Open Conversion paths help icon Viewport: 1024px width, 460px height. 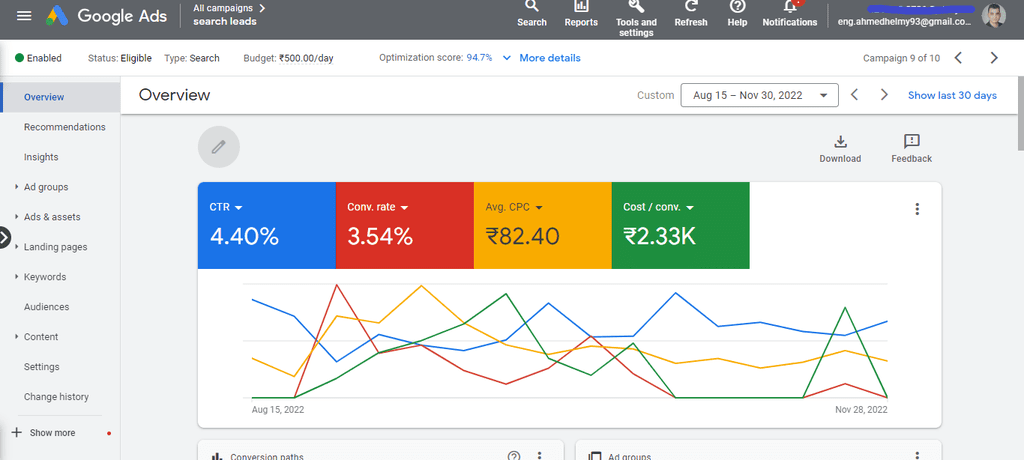click(514, 456)
